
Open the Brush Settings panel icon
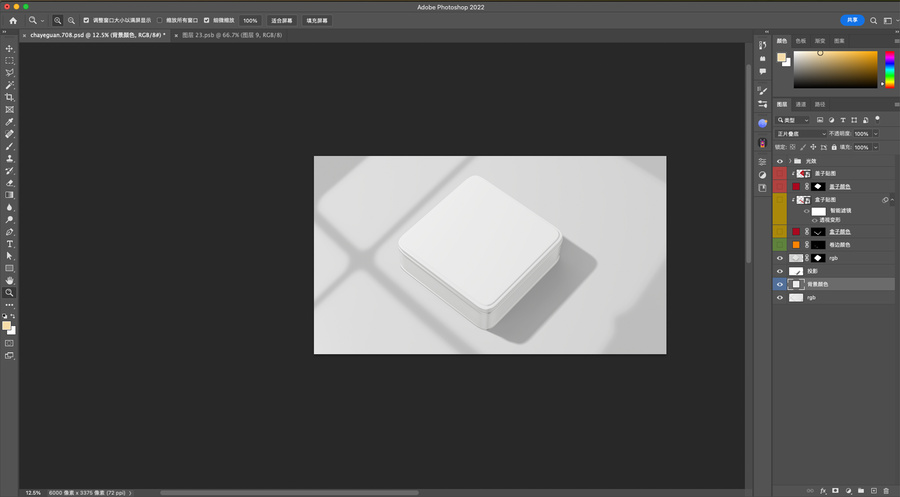tap(762, 91)
